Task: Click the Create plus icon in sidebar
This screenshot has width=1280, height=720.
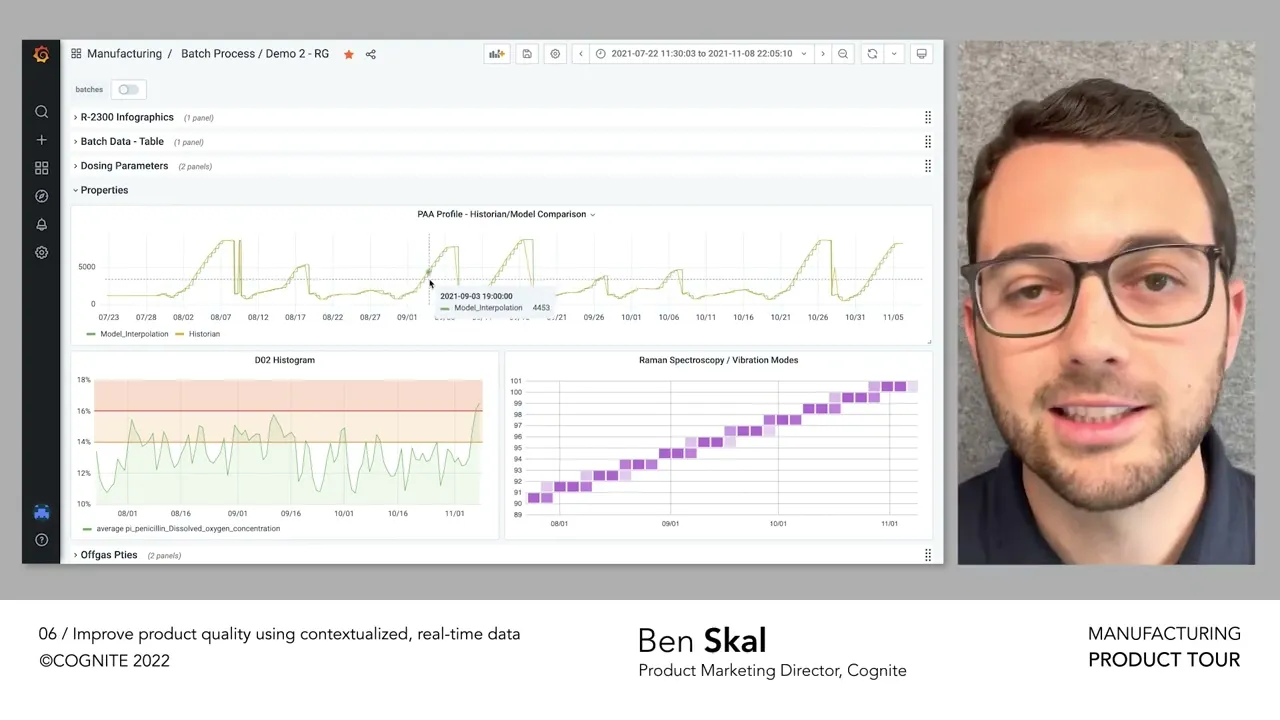Action: [x=41, y=140]
